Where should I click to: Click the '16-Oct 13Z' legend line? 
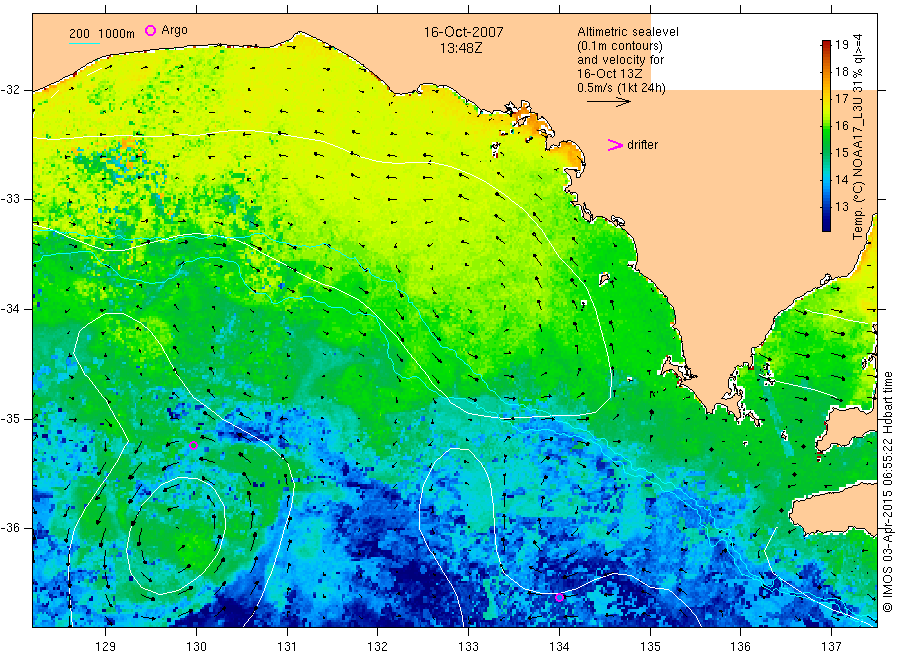pyautogui.click(x=609, y=74)
